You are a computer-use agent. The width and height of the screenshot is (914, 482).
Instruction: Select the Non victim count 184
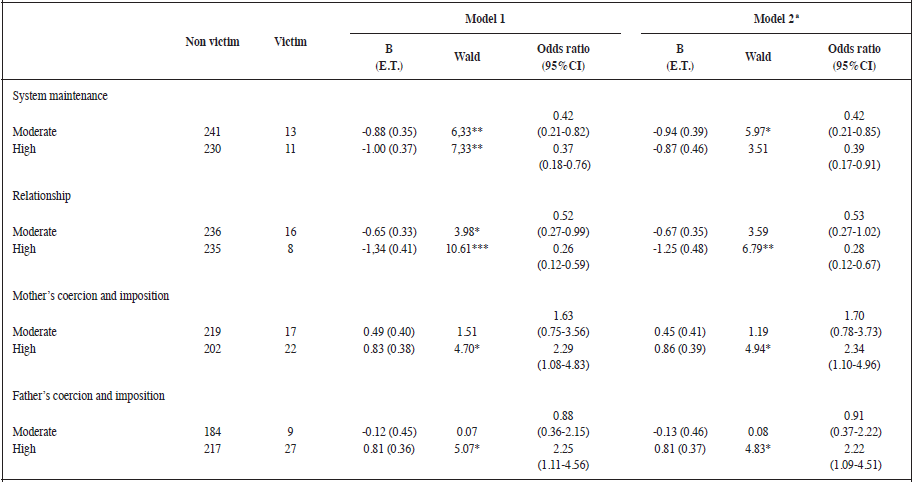pyautogui.click(x=212, y=432)
